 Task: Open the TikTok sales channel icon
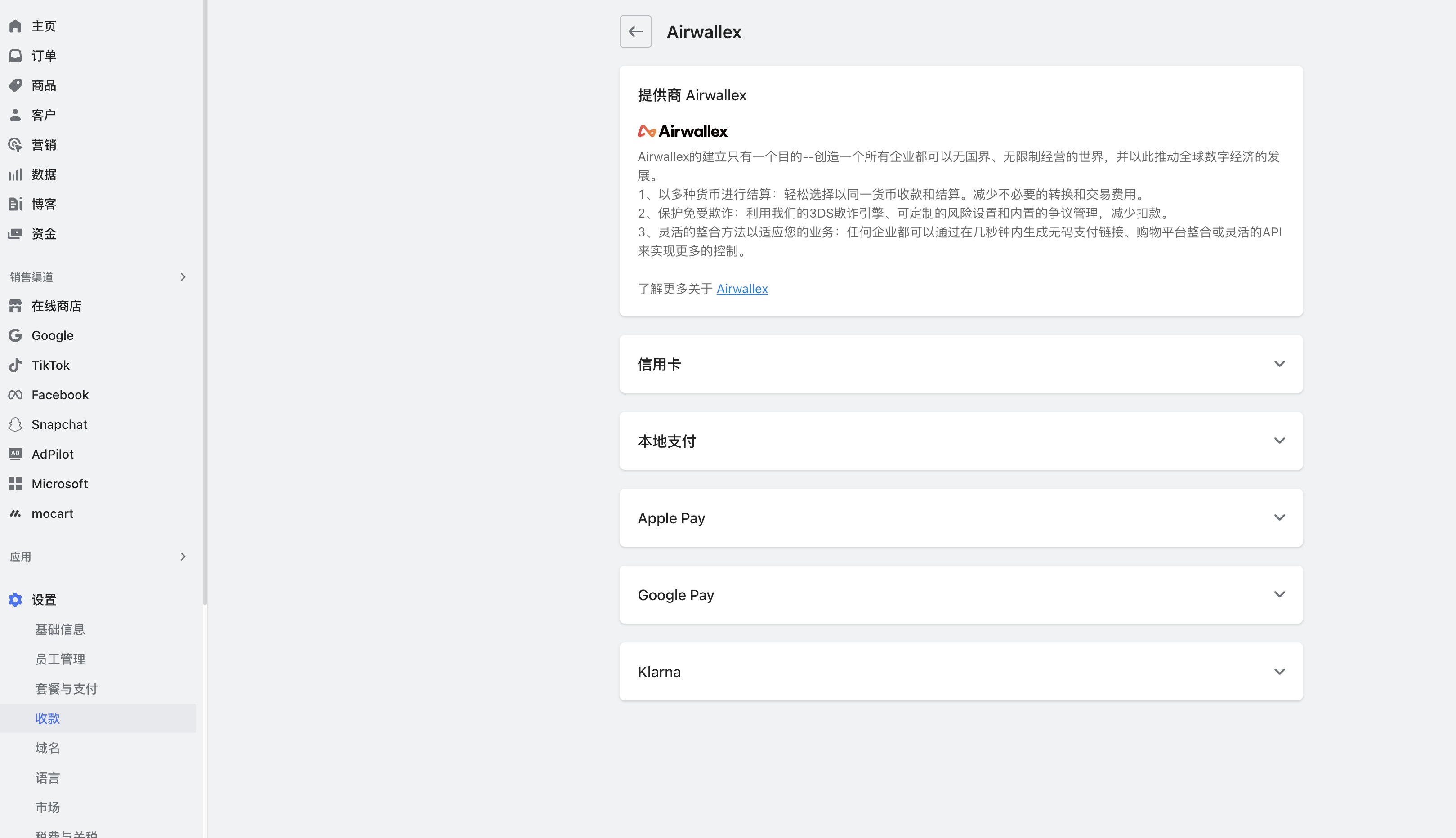point(16,365)
